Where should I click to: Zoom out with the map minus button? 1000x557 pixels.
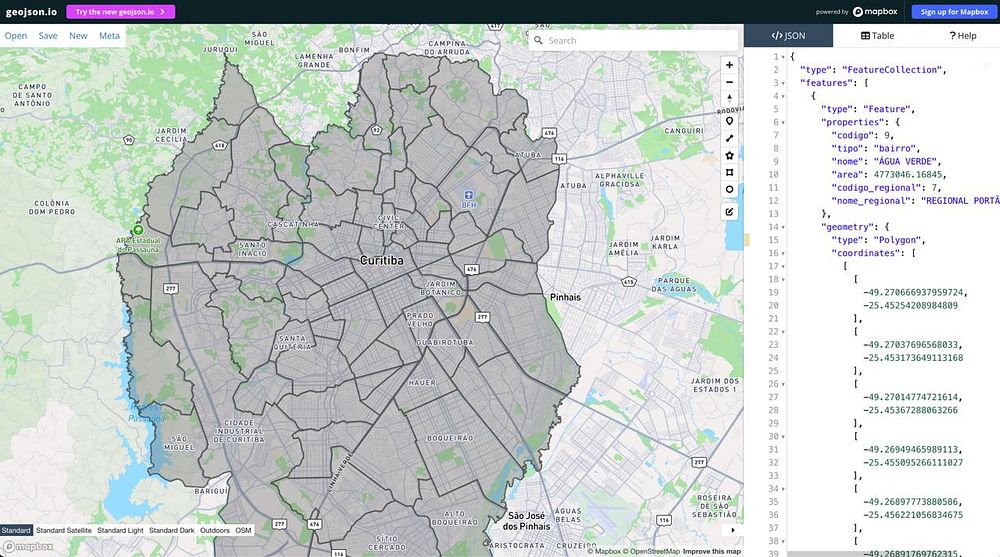pyautogui.click(x=730, y=82)
